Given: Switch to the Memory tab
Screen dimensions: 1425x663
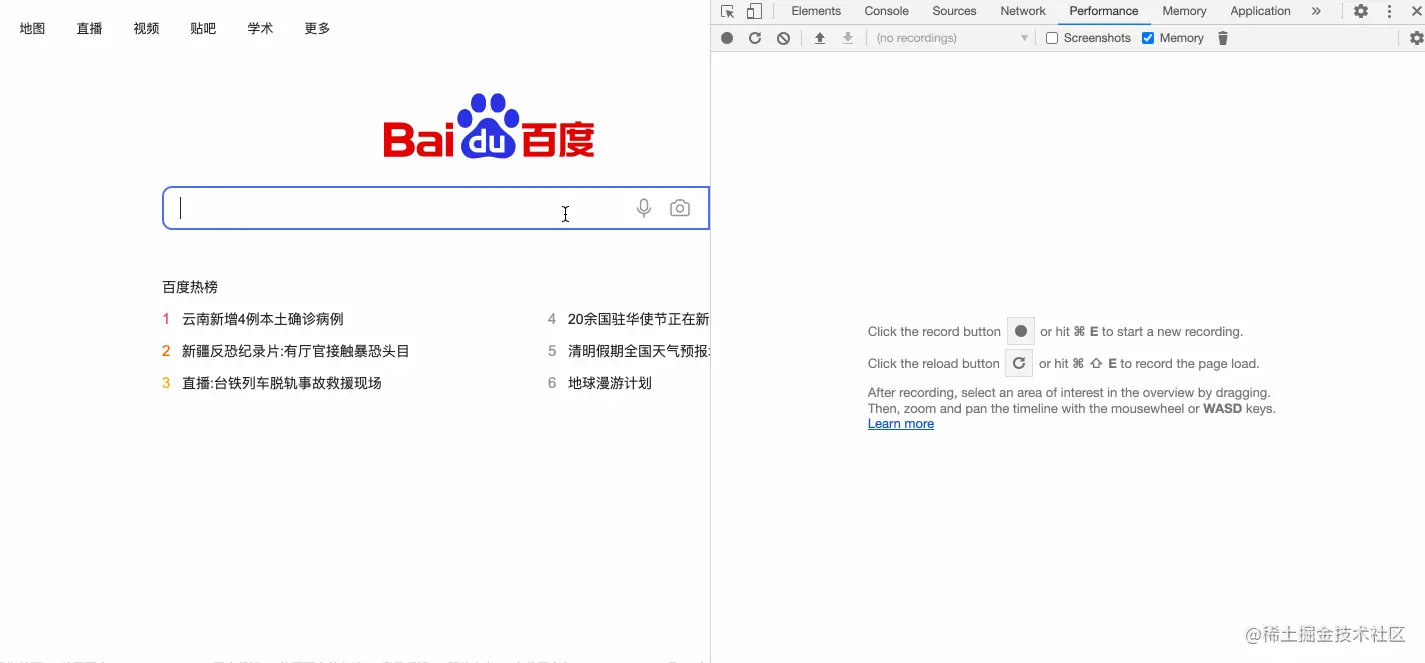Looking at the screenshot, I should coord(1184,11).
